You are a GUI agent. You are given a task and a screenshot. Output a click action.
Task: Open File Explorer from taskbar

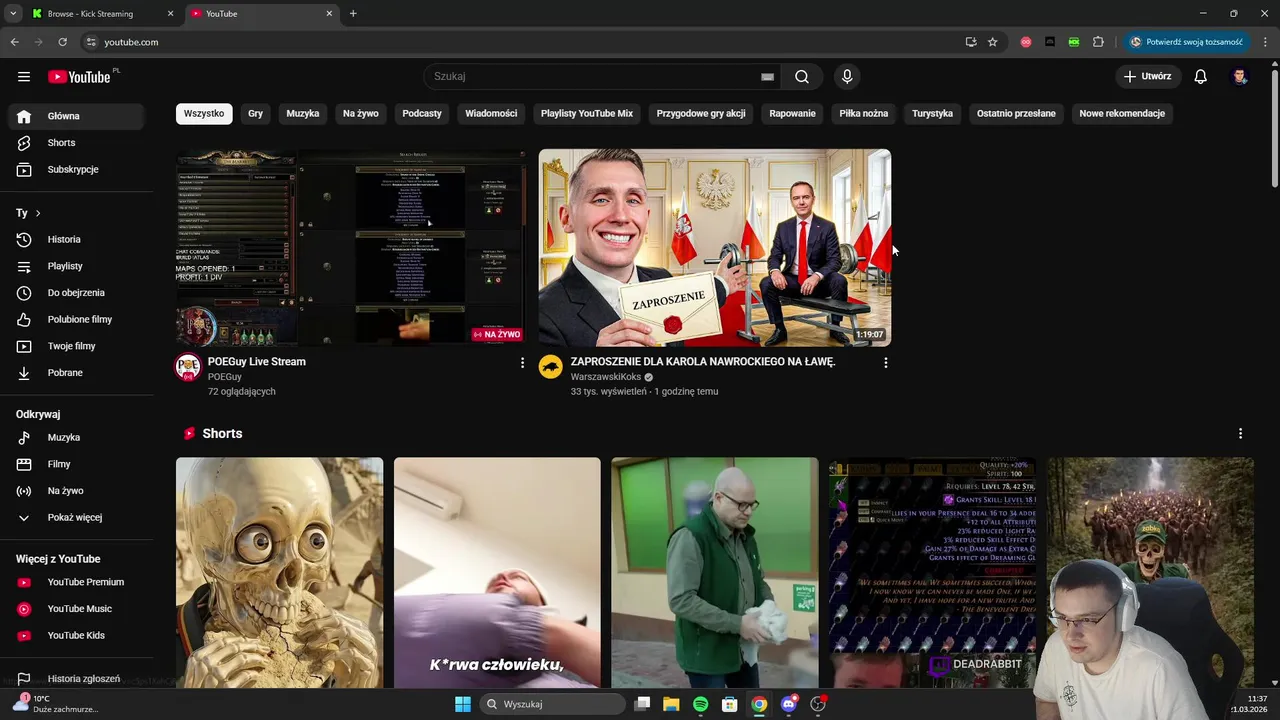671,704
